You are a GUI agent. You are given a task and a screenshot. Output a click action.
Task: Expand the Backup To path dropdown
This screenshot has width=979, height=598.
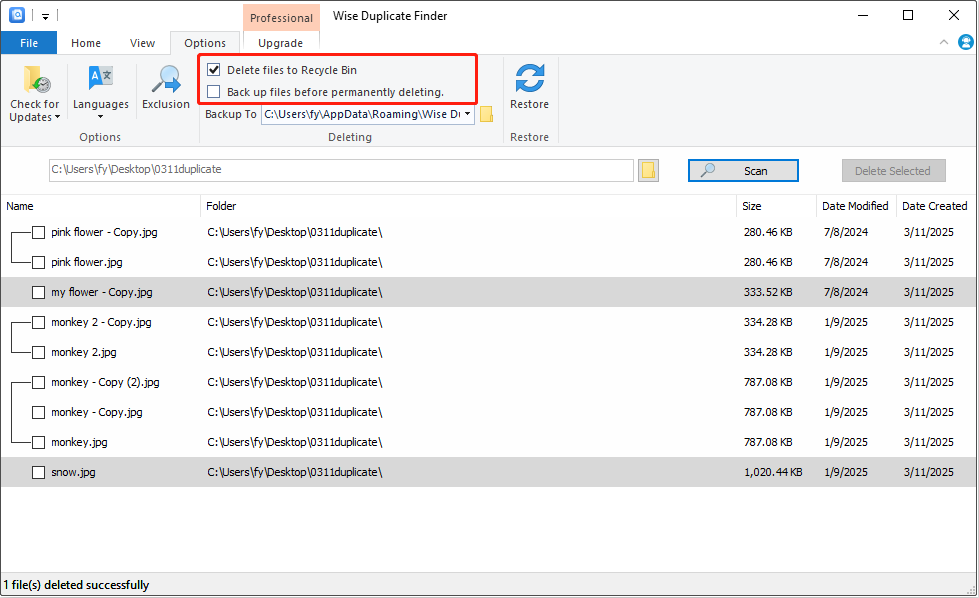coord(467,114)
